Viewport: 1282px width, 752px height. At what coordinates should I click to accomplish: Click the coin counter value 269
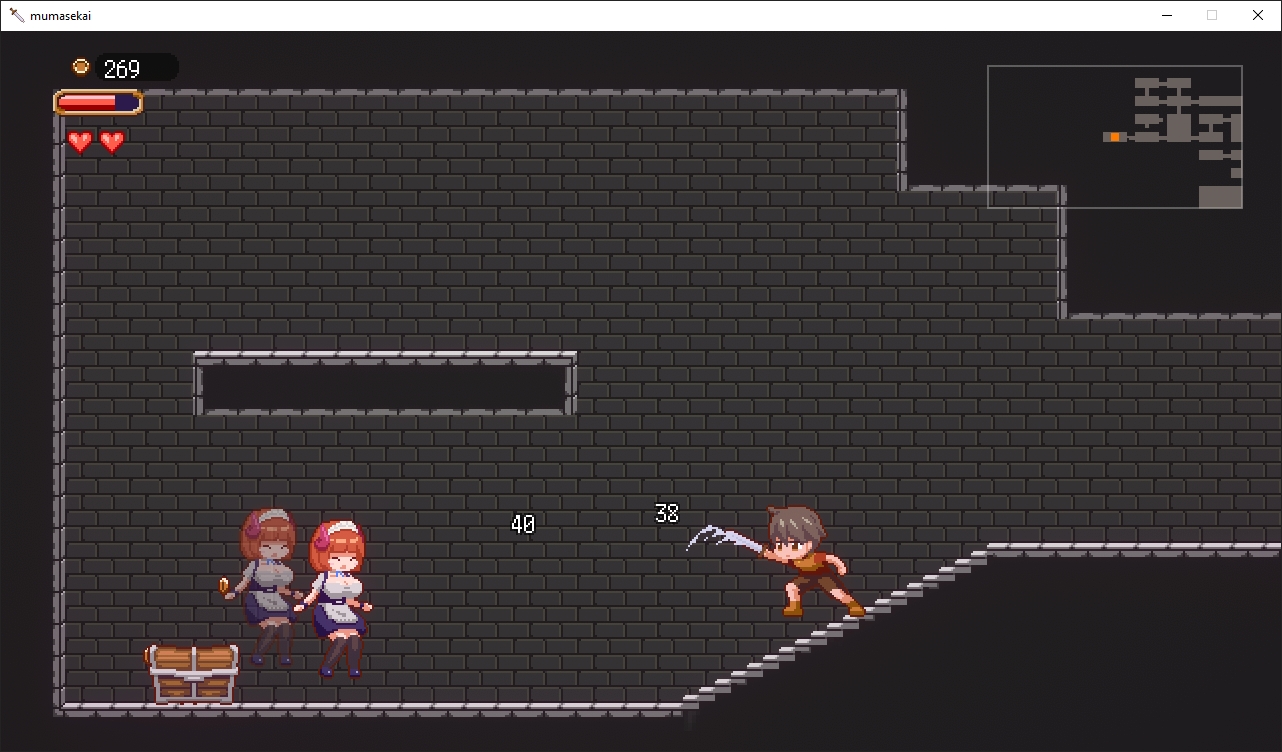coord(122,68)
